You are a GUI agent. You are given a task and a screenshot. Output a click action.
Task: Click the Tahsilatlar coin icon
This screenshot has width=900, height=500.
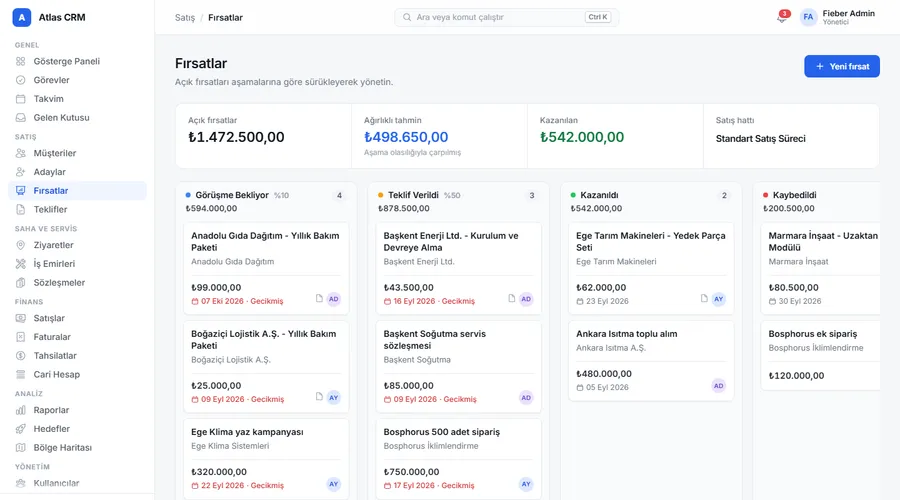21,355
